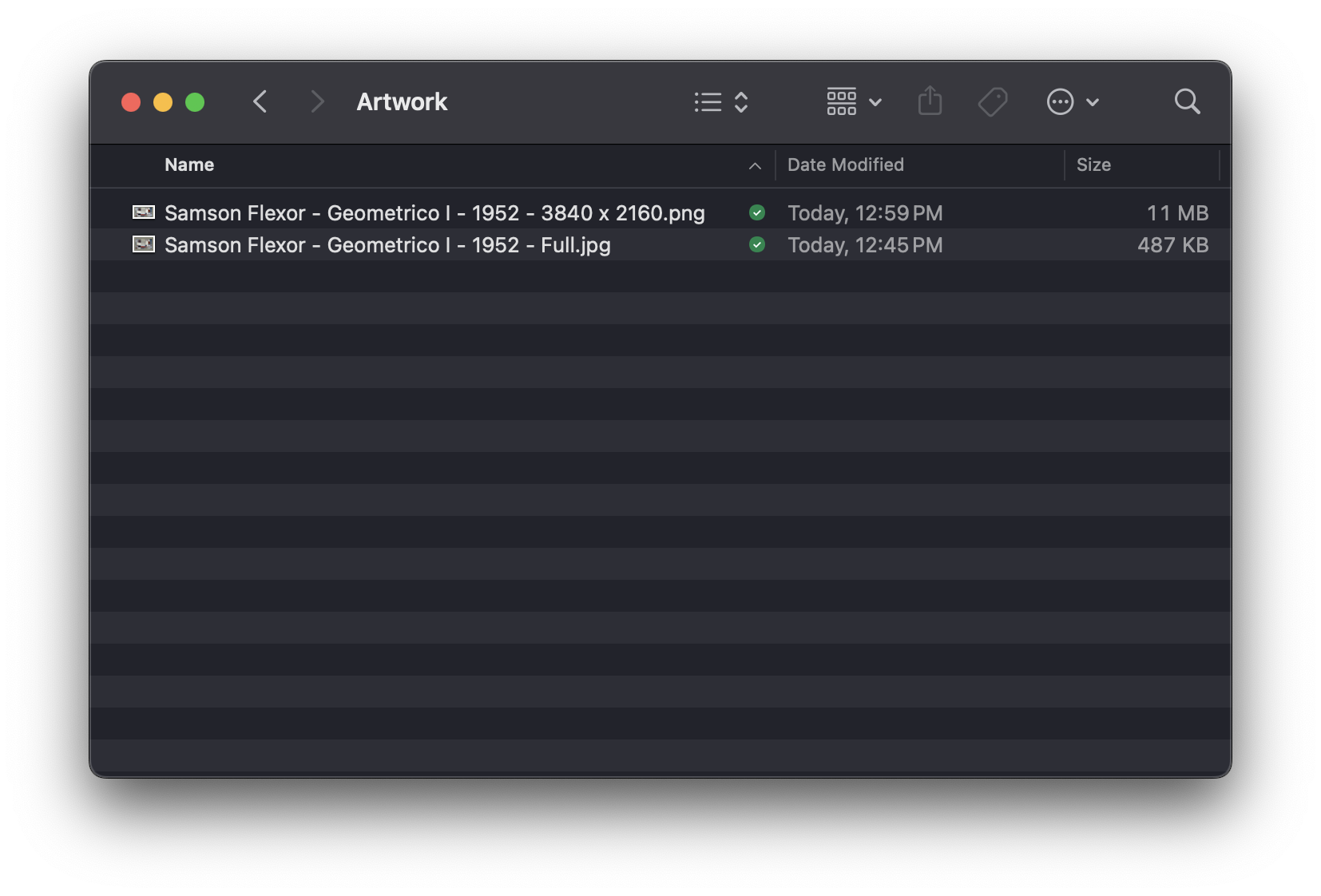The width and height of the screenshot is (1321, 896).
Task: Close the Artwork Finder window
Action: pyautogui.click(x=131, y=102)
